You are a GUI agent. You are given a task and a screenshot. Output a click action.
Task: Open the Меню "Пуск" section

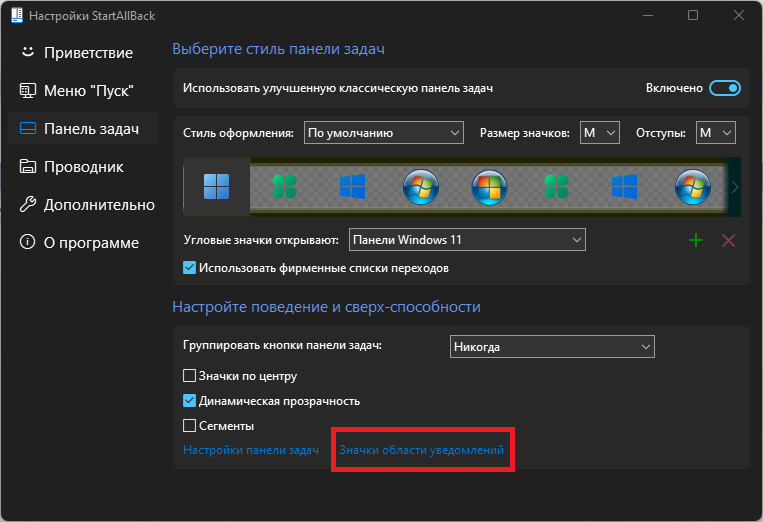pos(83,90)
